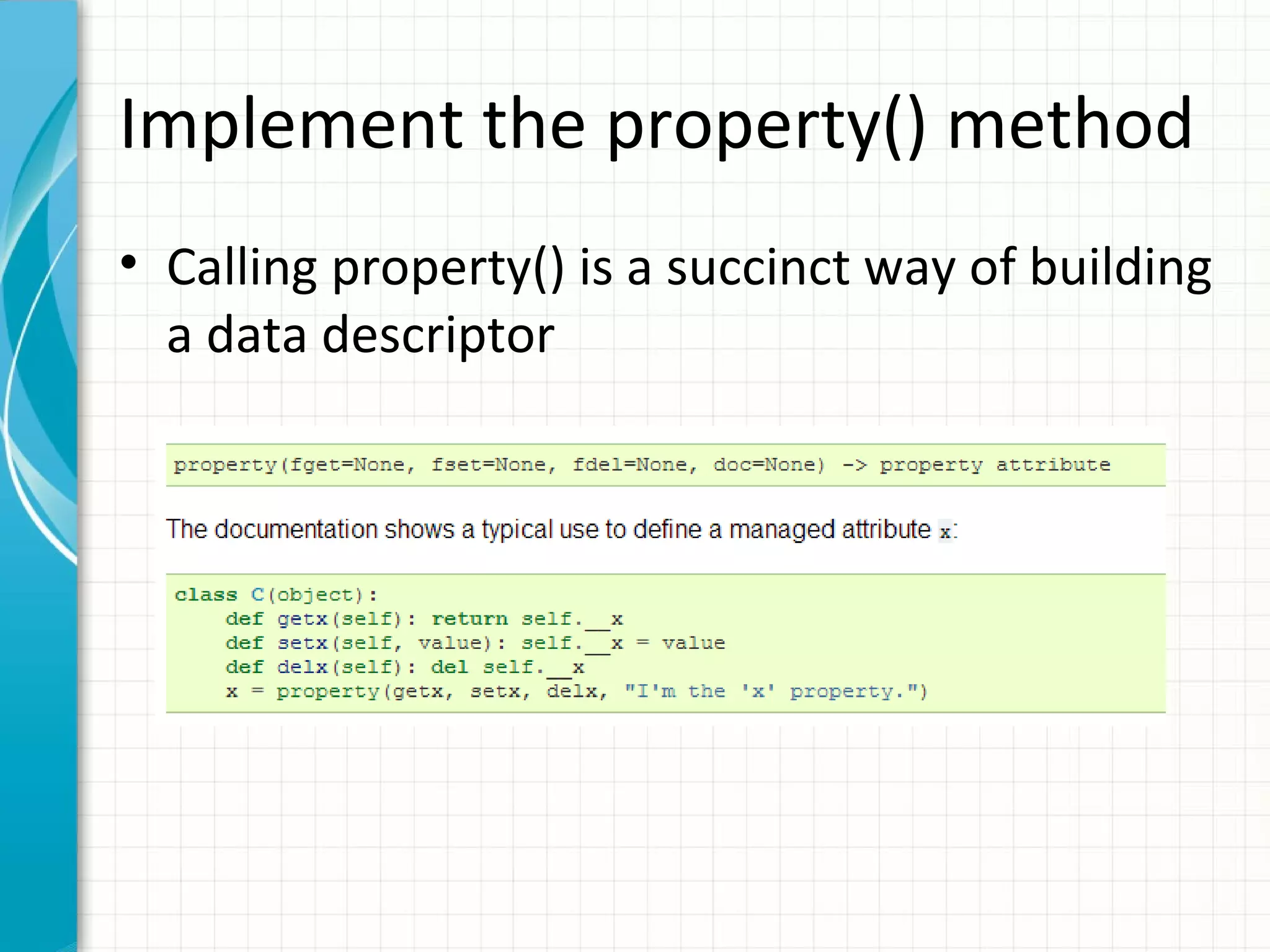The width and height of the screenshot is (1270, 952).
Task: Click the code line 'x = property(getx, setx, delx...'
Action: (577, 692)
